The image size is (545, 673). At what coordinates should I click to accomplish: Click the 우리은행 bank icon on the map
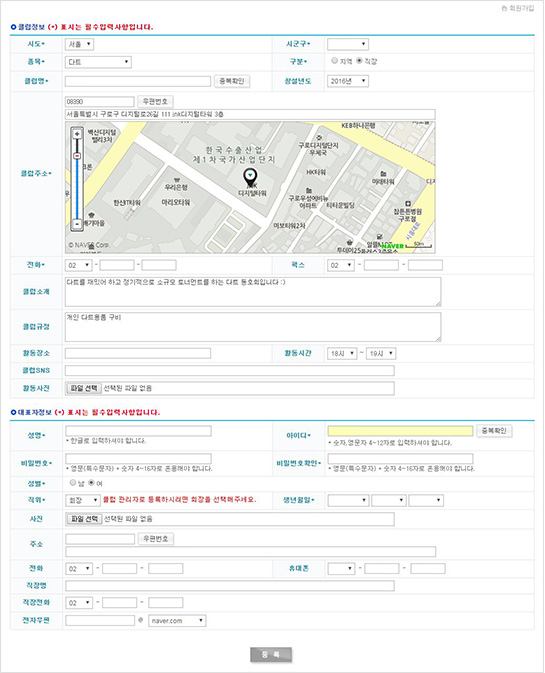(x=176, y=180)
